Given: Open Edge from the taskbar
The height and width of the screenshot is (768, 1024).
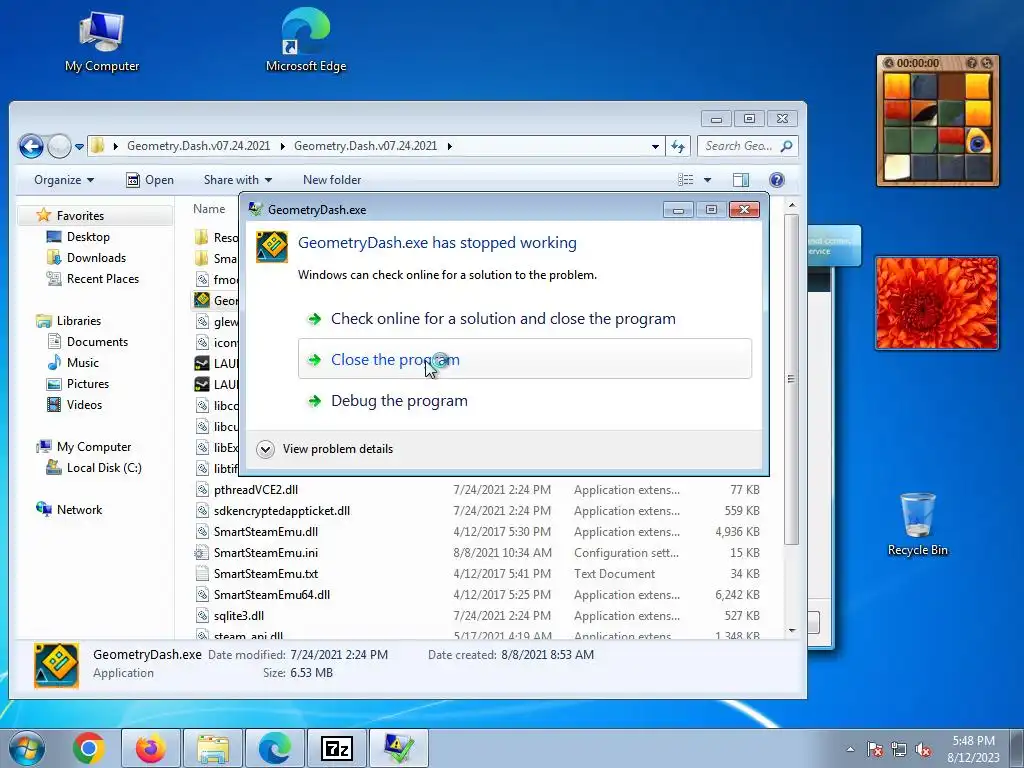Looking at the screenshot, I should 275,748.
